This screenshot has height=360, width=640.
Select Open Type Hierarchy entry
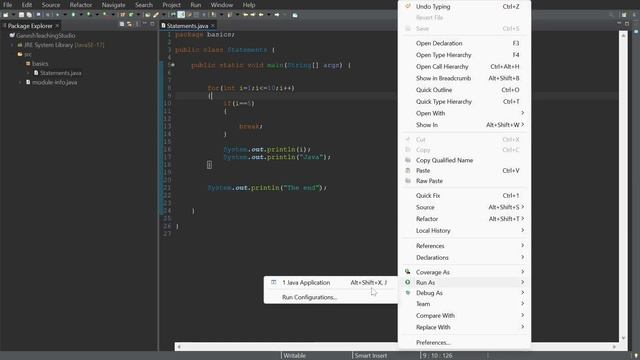click(x=464, y=55)
